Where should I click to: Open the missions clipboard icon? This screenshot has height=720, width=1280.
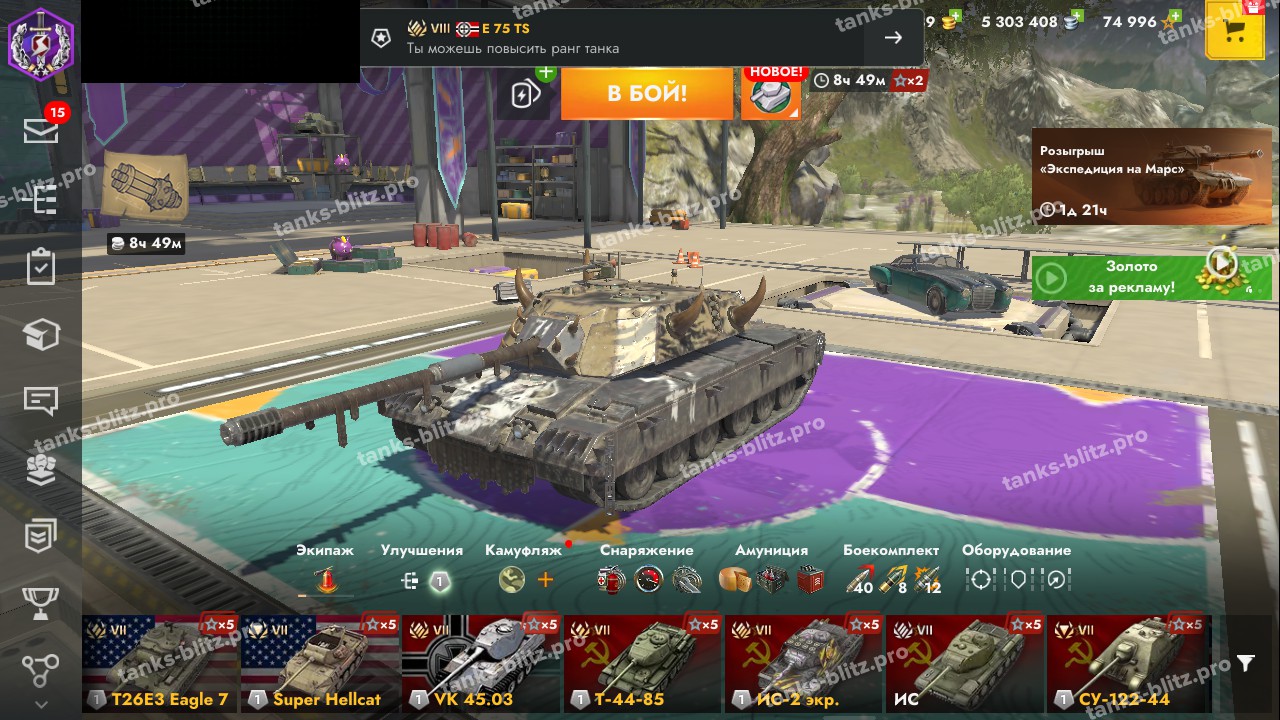click(x=41, y=267)
